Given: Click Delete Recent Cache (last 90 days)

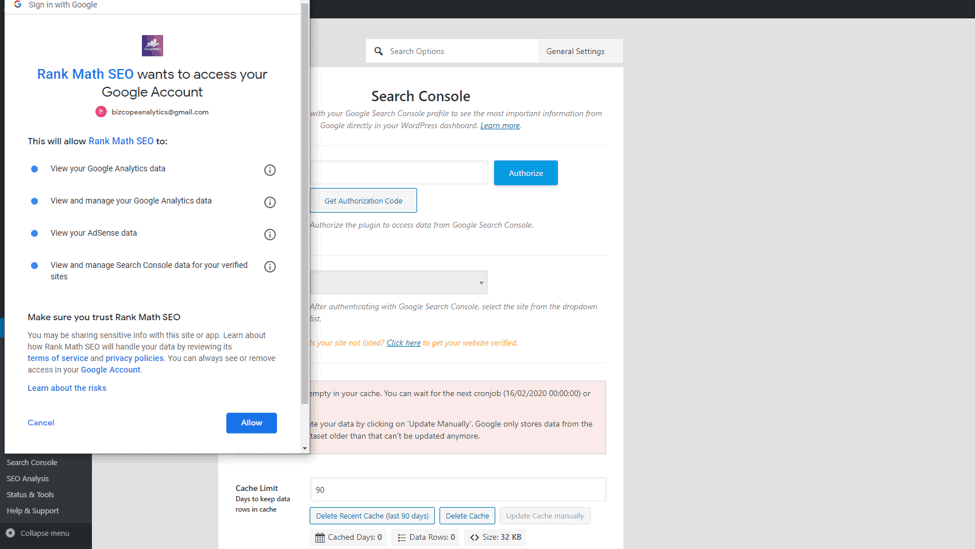Looking at the screenshot, I should point(372,516).
